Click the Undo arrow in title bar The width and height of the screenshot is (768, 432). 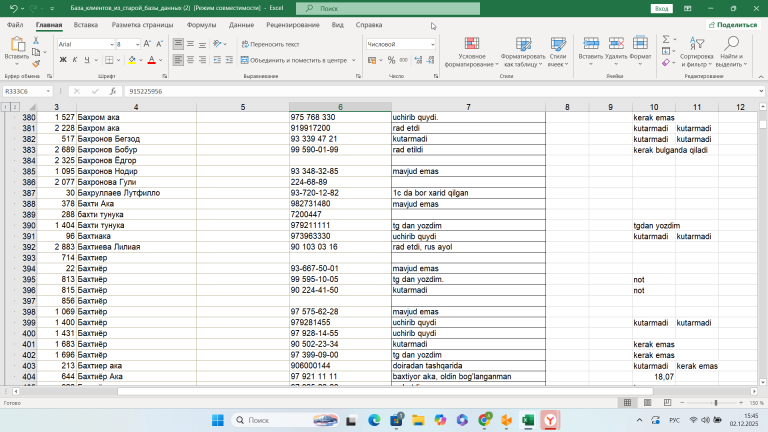[13, 8]
